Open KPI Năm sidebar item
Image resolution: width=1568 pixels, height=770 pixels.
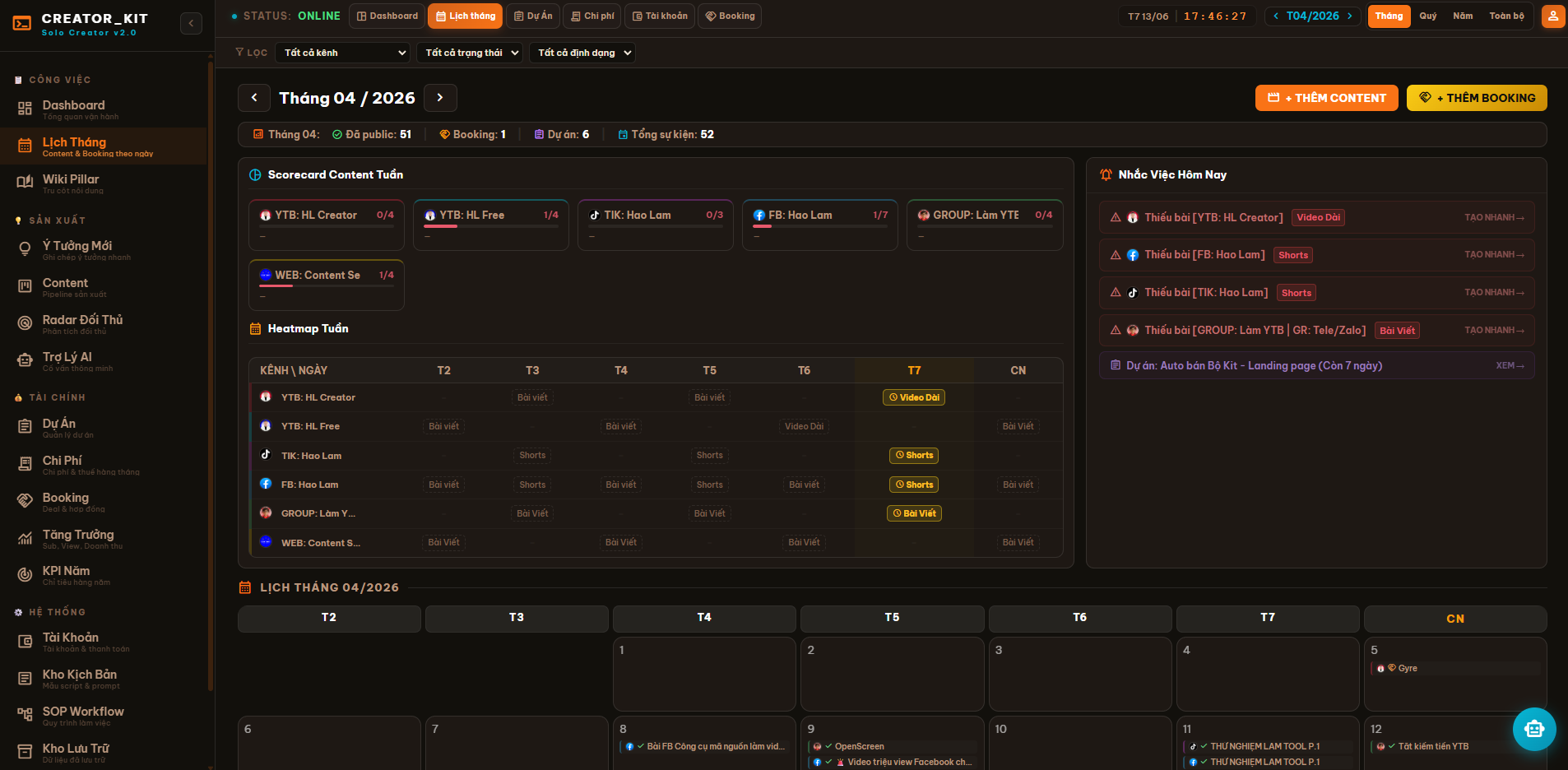pos(104,575)
